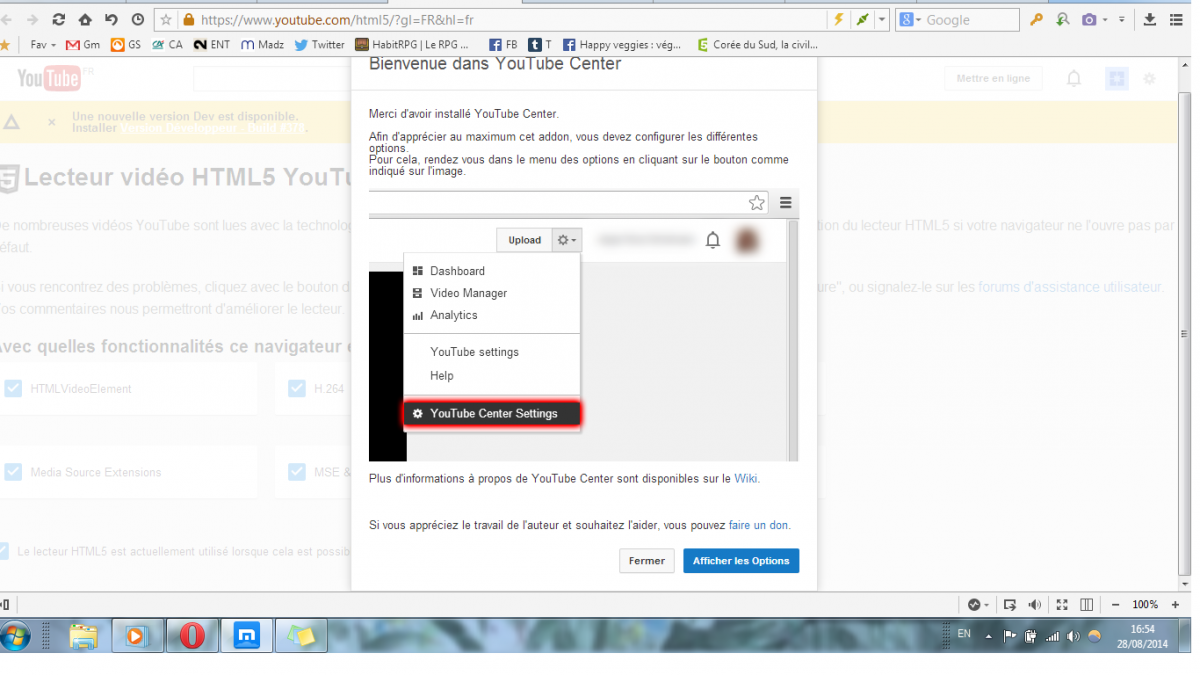The image size is (1200, 675).
Task: Open the key (Magic Fill) icon
Action: (x=1037, y=20)
